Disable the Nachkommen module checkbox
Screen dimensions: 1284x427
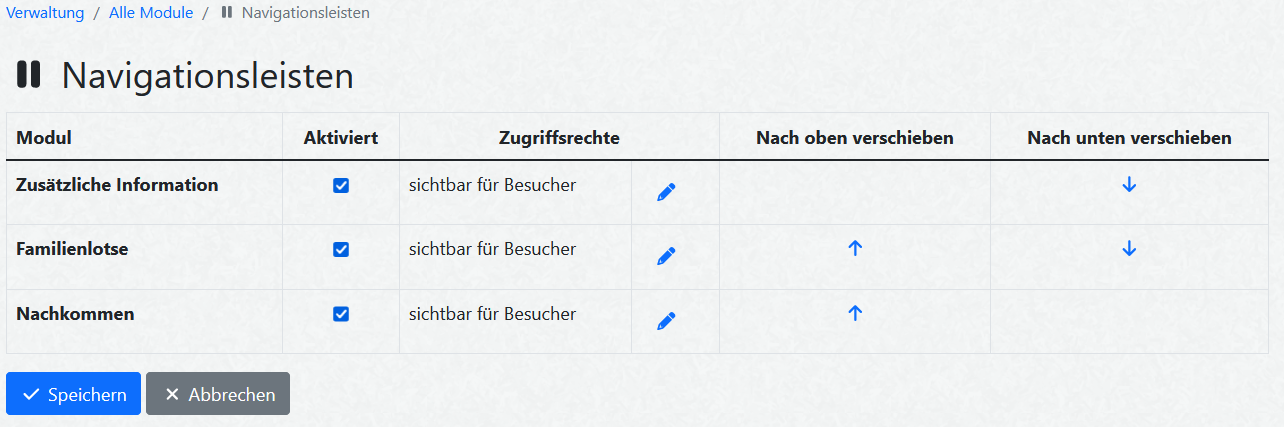(x=341, y=314)
